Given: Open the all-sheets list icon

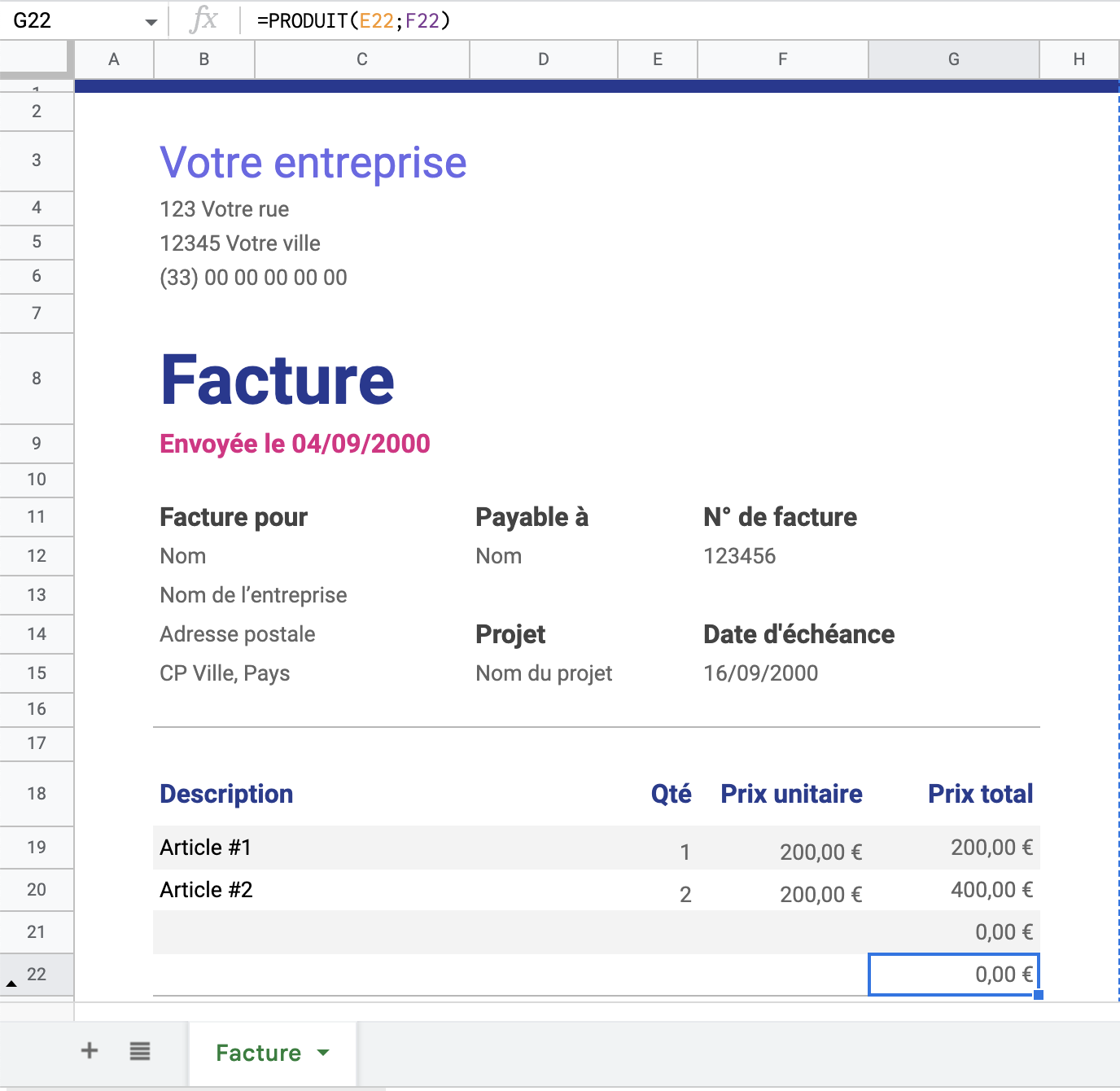Looking at the screenshot, I should [x=139, y=1051].
